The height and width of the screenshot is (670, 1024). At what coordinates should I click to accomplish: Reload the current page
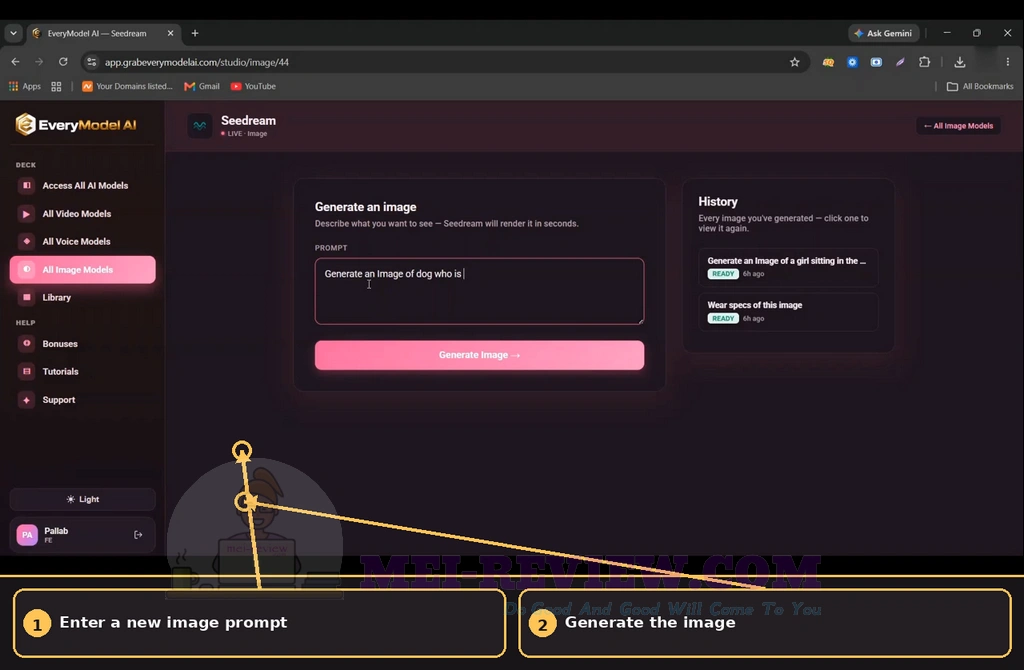(x=63, y=62)
